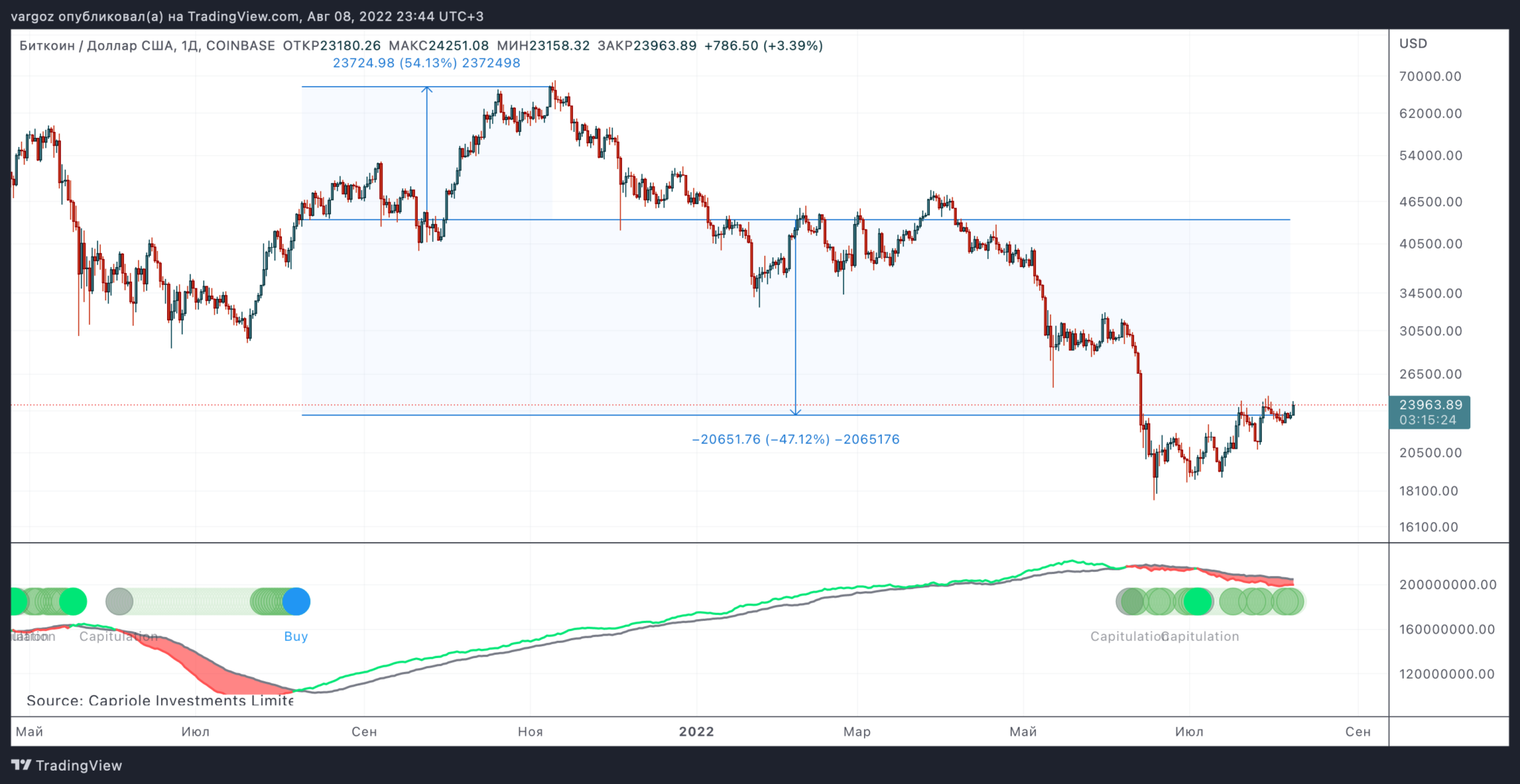
Task: Click the TradingView logo at bottom left
Action: point(66,765)
